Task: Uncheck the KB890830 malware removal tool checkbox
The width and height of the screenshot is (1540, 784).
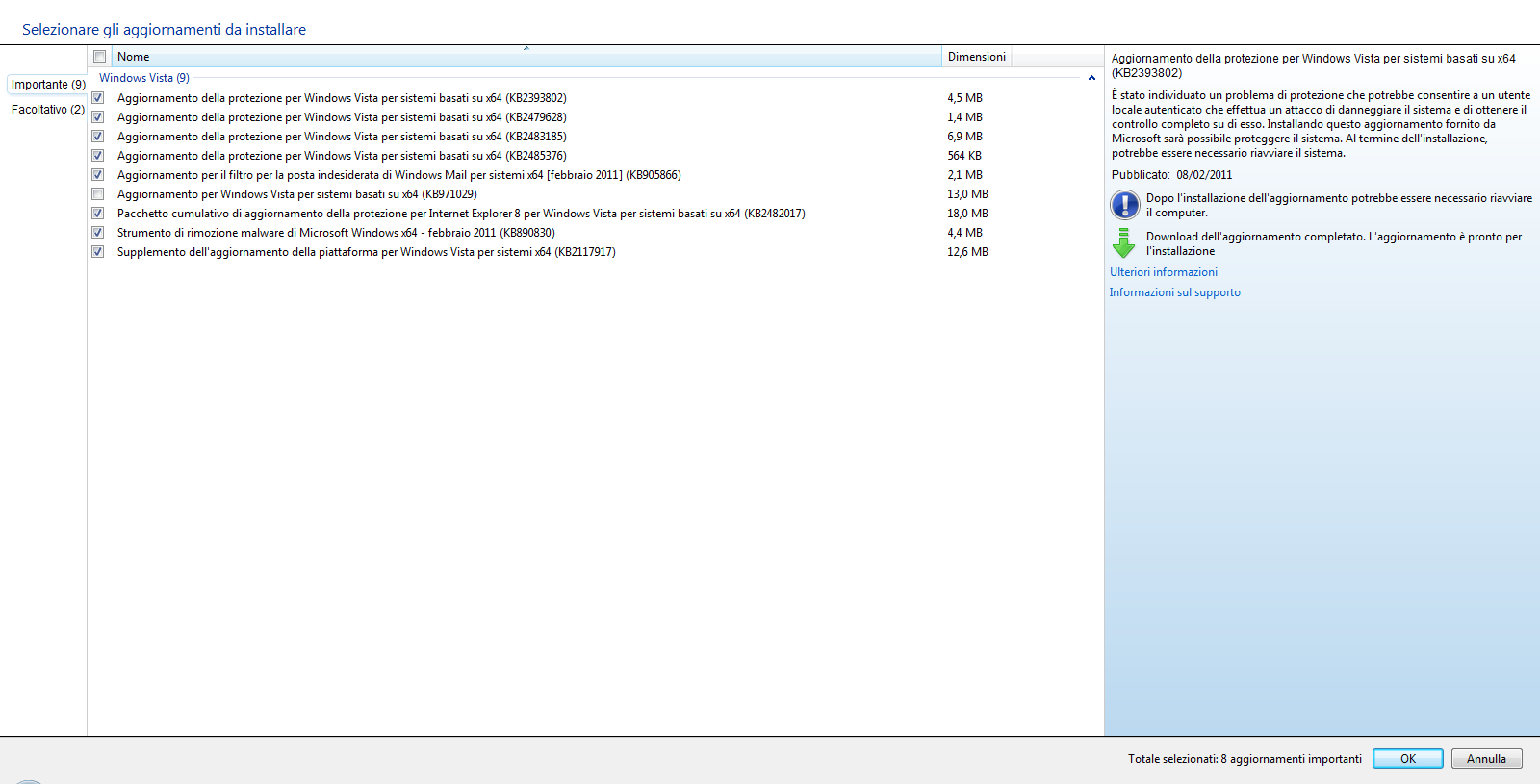Action: point(98,233)
